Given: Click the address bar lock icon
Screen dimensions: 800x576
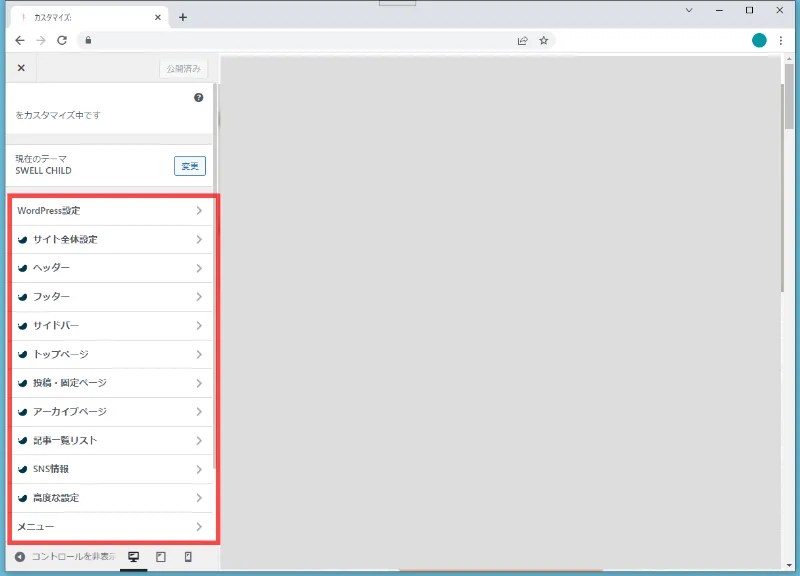Looking at the screenshot, I should pyautogui.click(x=88, y=40).
